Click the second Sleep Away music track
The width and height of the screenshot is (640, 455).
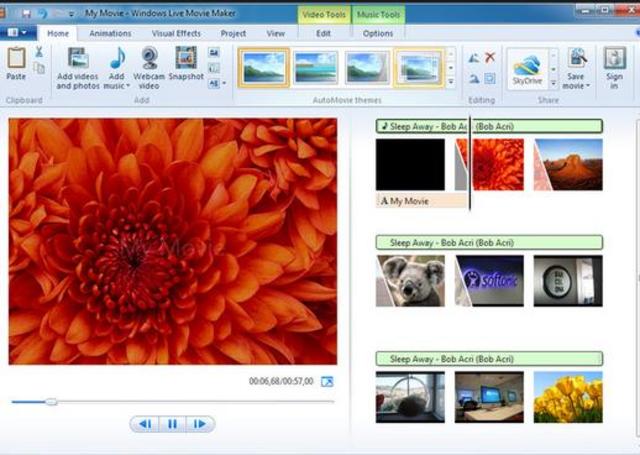(489, 243)
